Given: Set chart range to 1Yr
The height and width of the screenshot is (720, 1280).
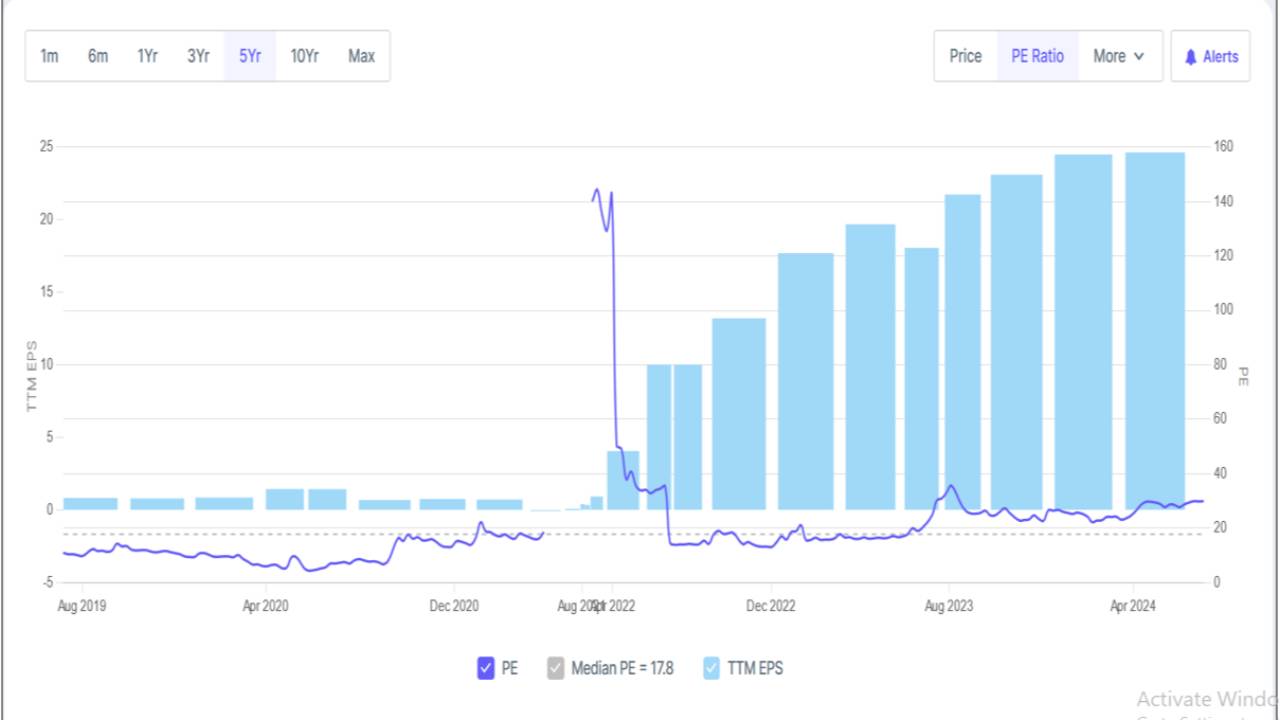Looking at the screenshot, I should pyautogui.click(x=147, y=56).
